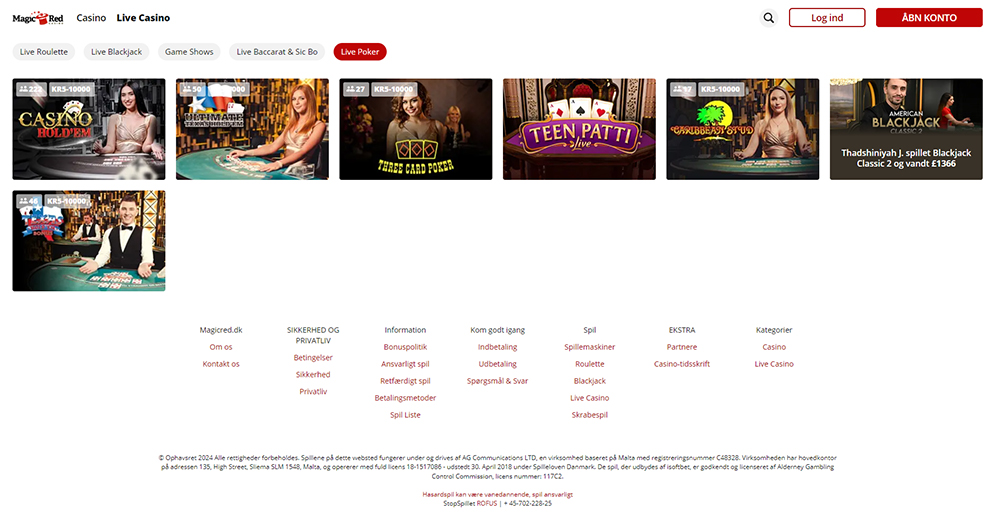Open the Indbetaling footer link
The width and height of the screenshot is (1000, 529).
pyautogui.click(x=497, y=347)
